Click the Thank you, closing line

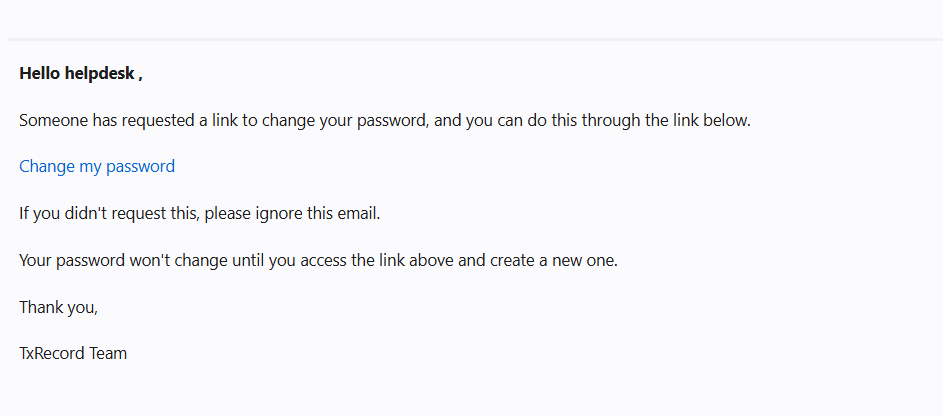click(58, 307)
